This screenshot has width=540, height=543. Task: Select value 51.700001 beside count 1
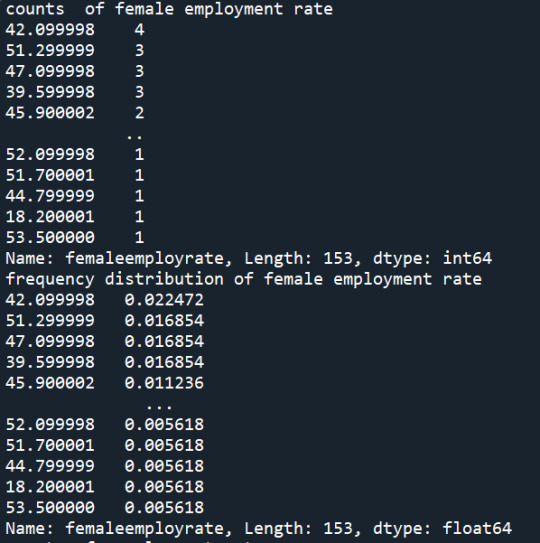tap(50, 175)
